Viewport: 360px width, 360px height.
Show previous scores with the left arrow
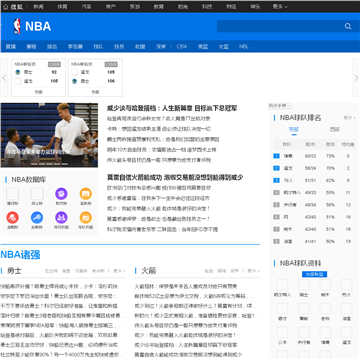[4, 78]
